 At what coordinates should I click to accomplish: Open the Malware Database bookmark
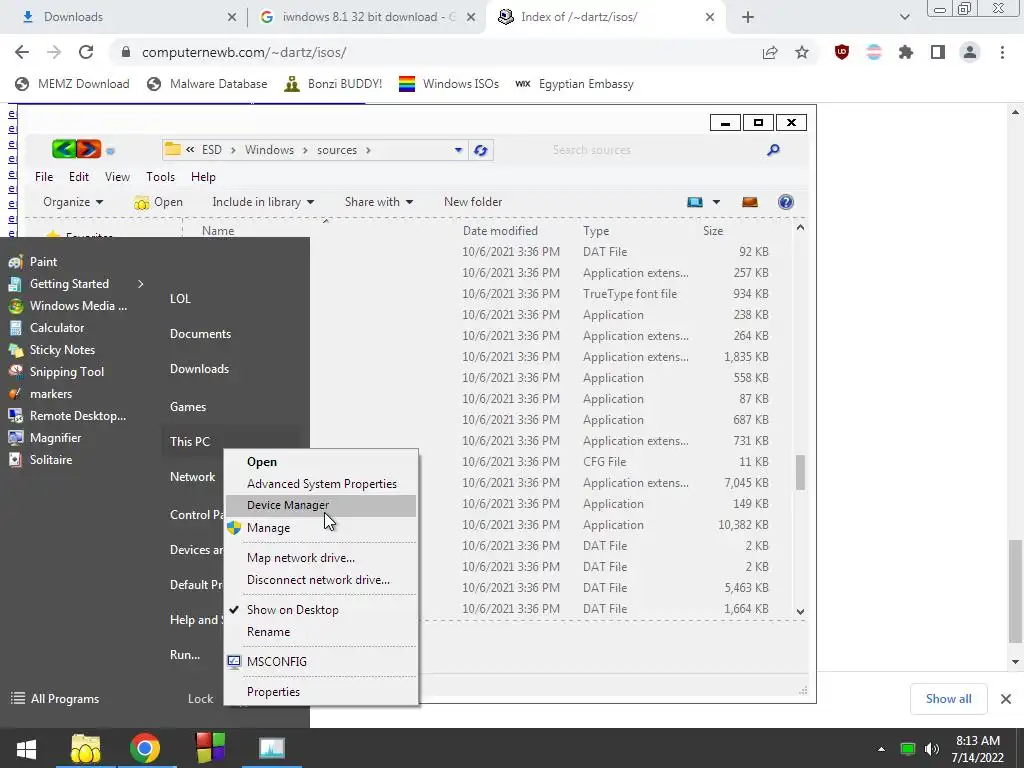(x=207, y=84)
